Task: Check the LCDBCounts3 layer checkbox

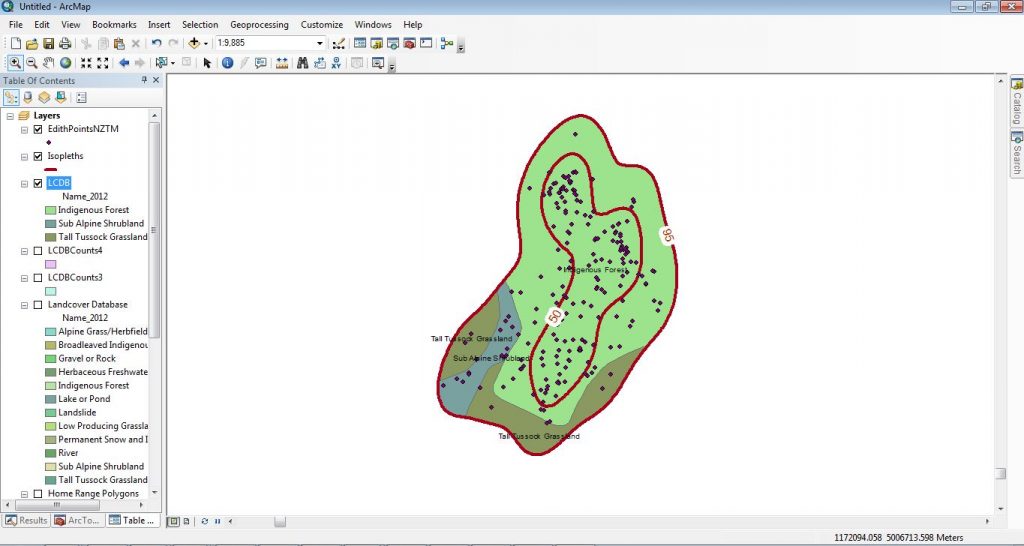Action: coord(38,278)
